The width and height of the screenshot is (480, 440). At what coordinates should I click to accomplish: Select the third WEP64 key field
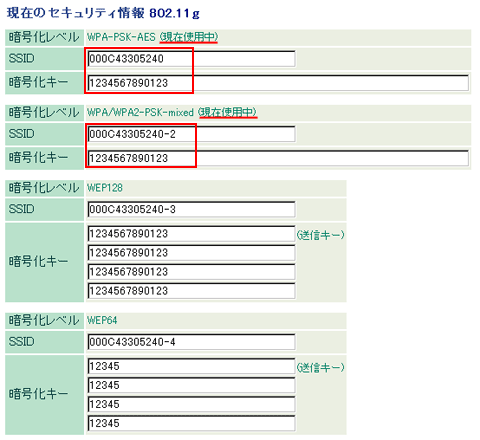coord(191,405)
